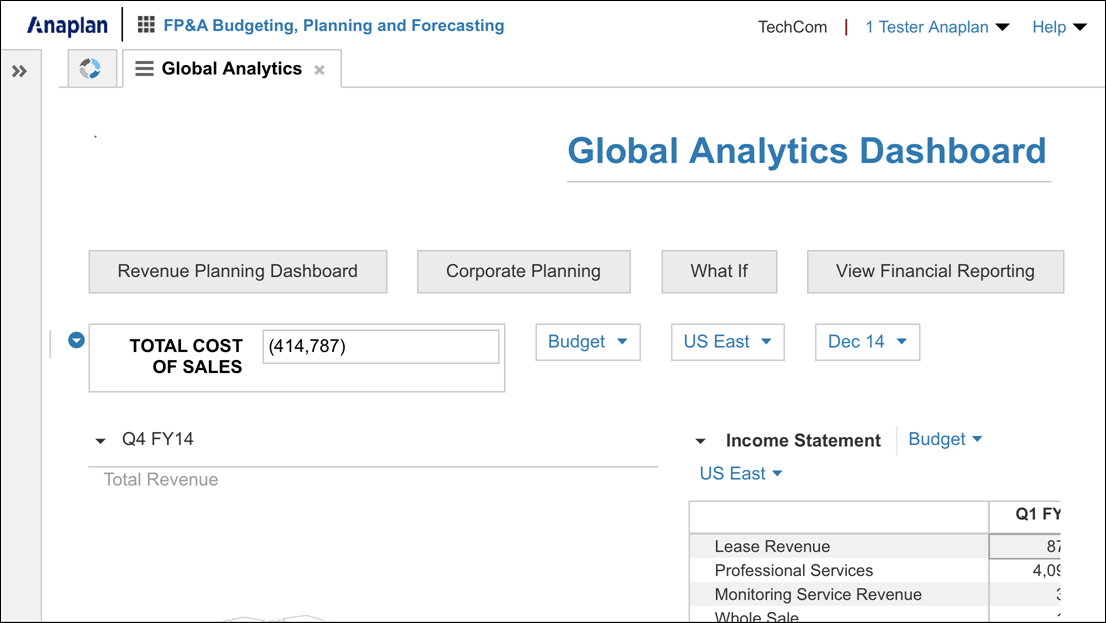Close the Global Analytics tab with the x icon

[318, 70]
